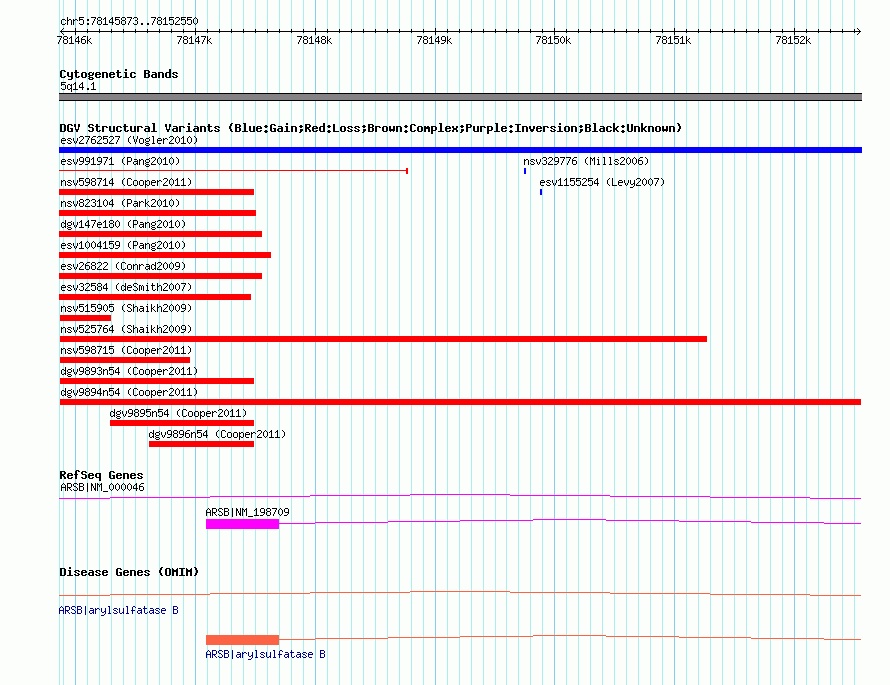The image size is (890, 685).
Task: Click the 78152k ruler position
Action: (x=793, y=40)
